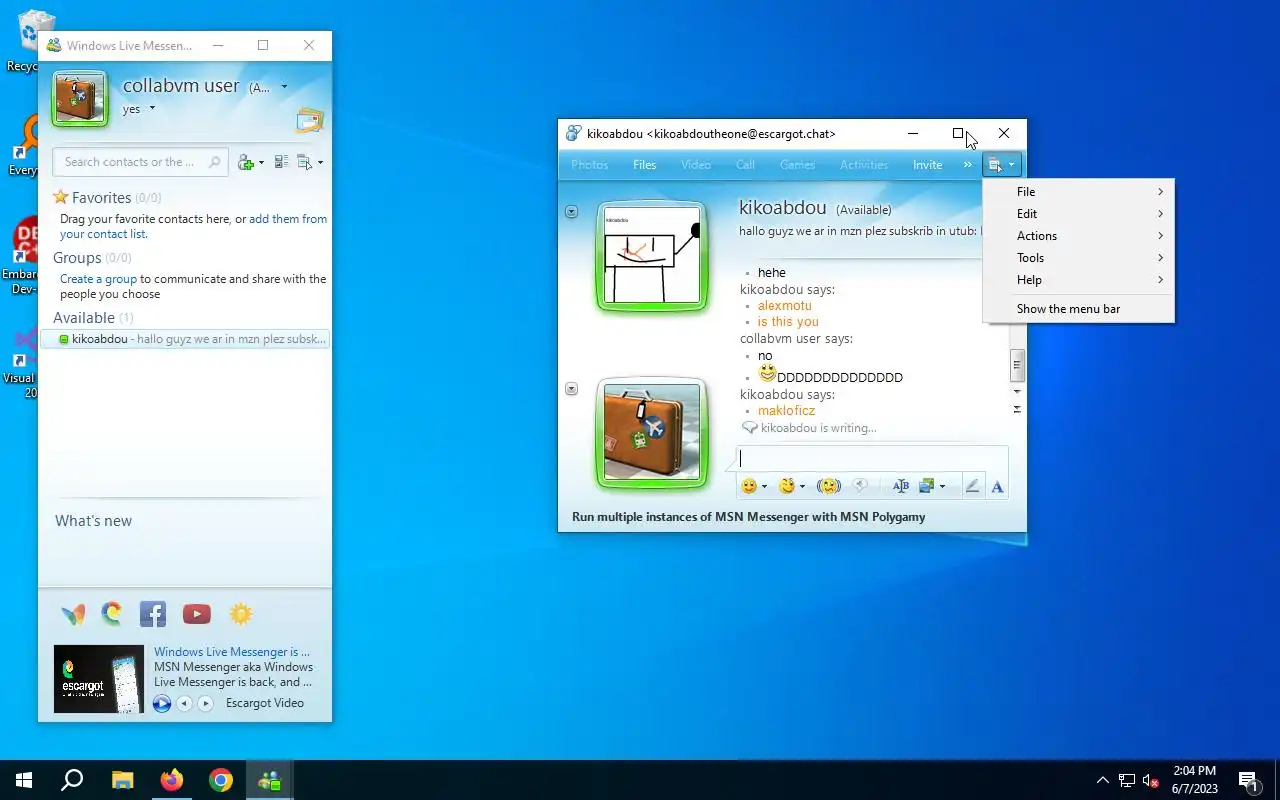Expand the add contact dropdown arrow
Image resolution: width=1280 pixels, height=800 pixels.
pyautogui.click(x=261, y=163)
